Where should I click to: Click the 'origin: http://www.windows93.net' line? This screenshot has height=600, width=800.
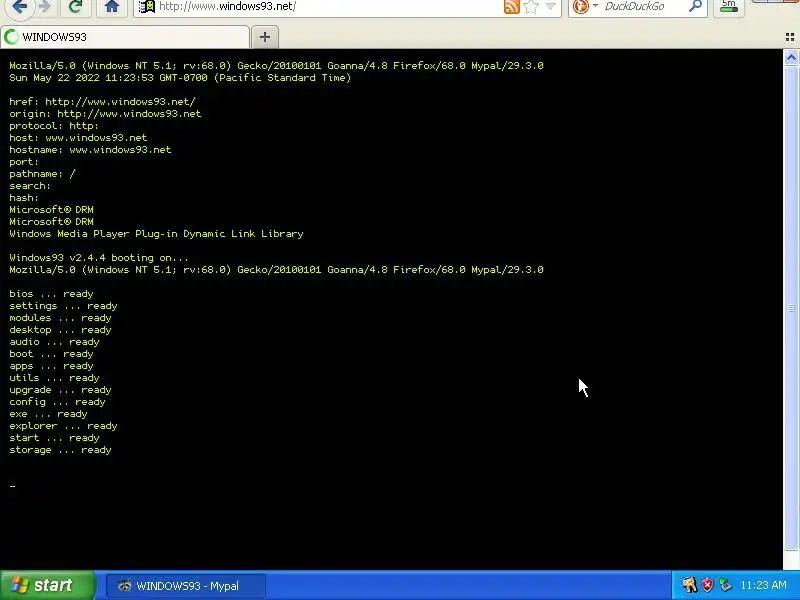tap(105, 114)
